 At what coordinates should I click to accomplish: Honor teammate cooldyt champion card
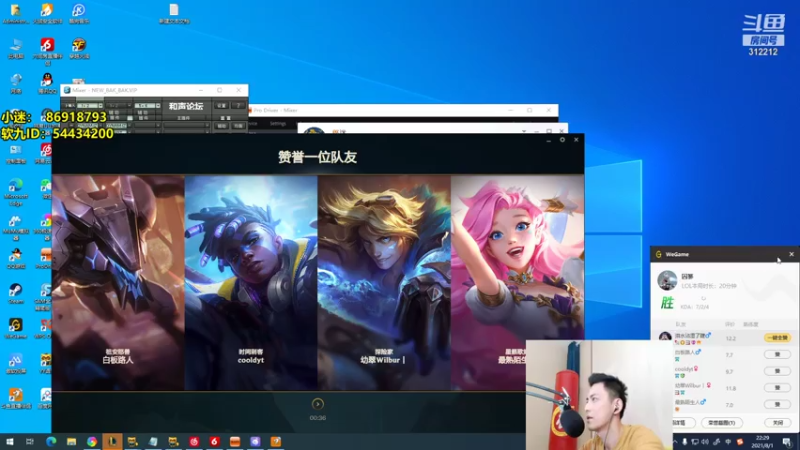251,283
